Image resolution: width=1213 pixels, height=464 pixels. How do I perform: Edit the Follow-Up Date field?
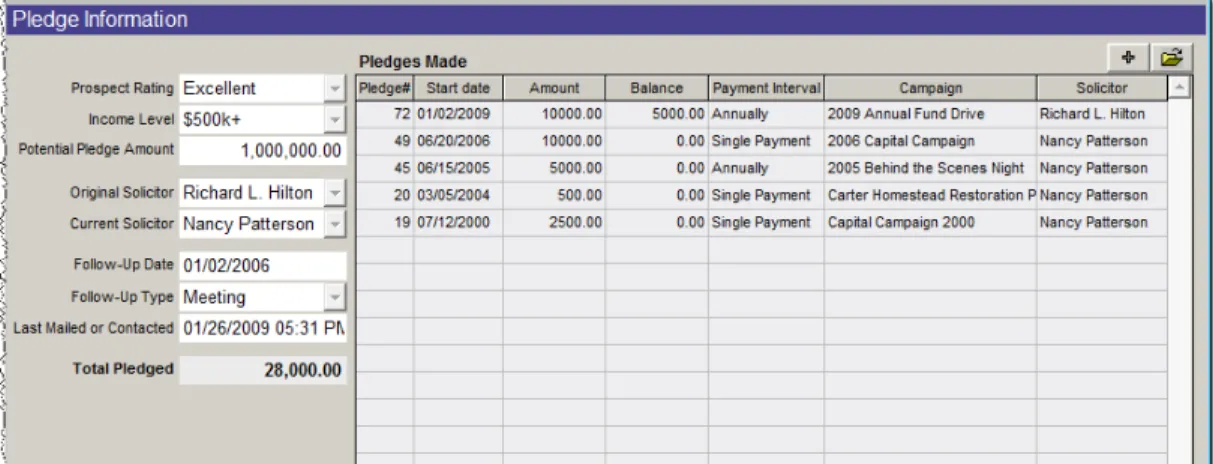click(262, 266)
